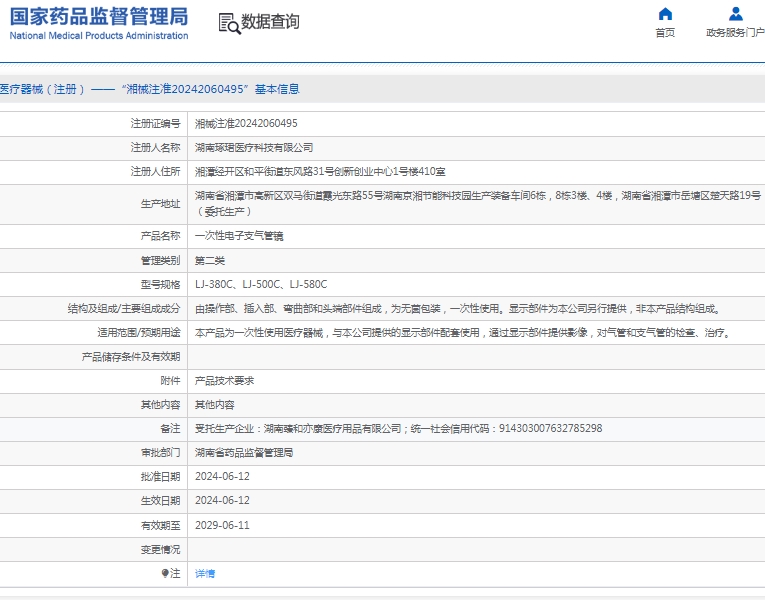
Task: Click the 注册人住所 address value
Action: pyautogui.click(x=320, y=171)
